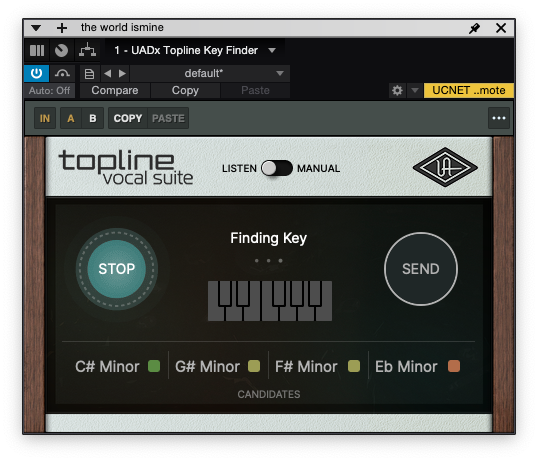This screenshot has height=461, width=538.
Task: Click the host Copy button
Action: point(185,90)
